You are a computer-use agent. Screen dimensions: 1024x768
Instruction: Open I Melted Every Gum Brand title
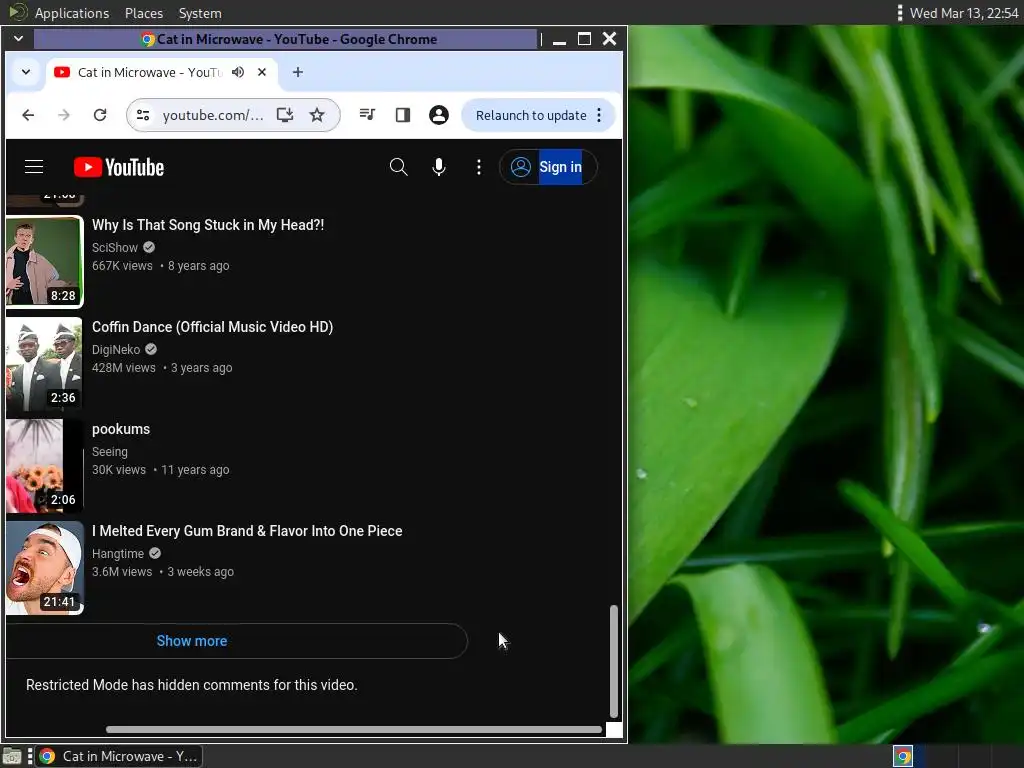tap(247, 531)
